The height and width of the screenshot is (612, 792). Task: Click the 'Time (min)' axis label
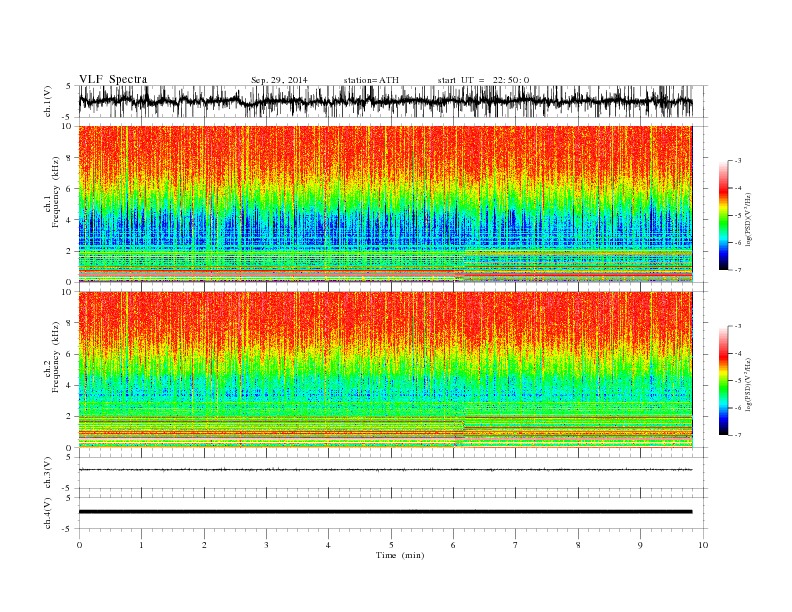[x=400, y=555]
